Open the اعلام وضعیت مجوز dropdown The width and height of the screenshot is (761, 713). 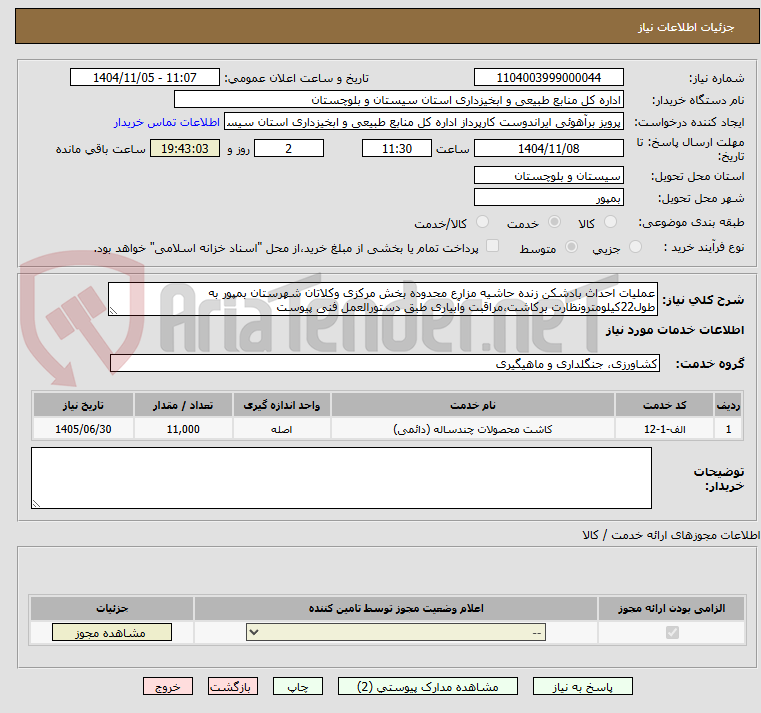click(x=396, y=632)
